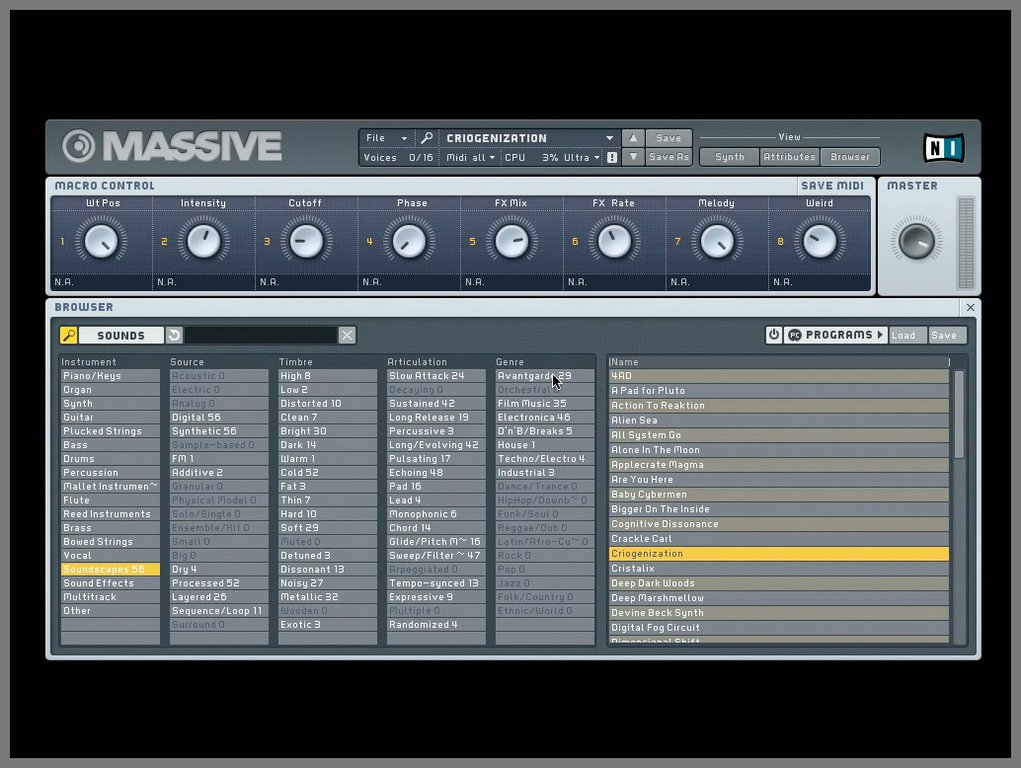Click the Save As button
Screen dimensions: 1021x768
[668, 157]
